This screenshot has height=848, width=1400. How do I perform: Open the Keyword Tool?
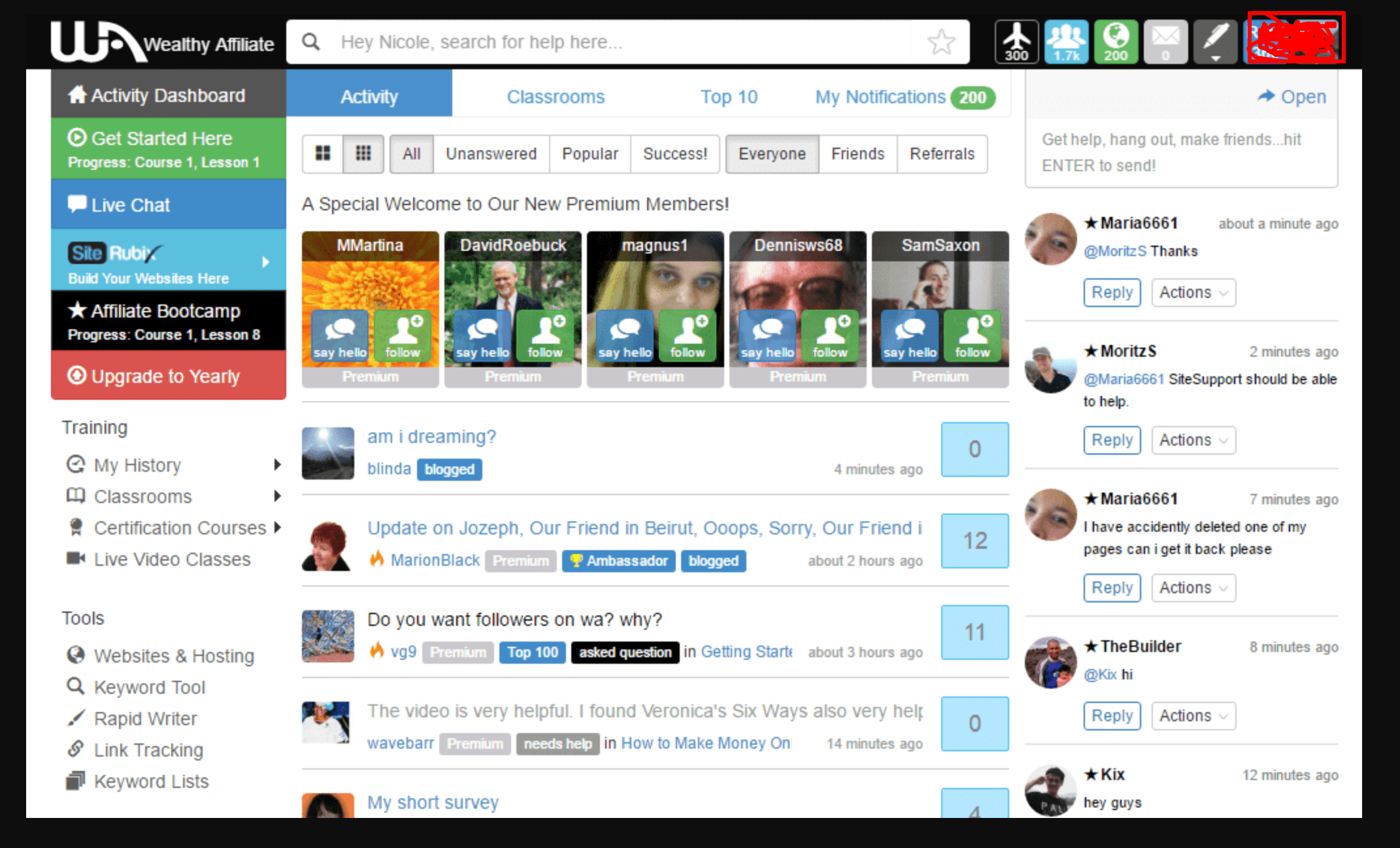pos(136,687)
